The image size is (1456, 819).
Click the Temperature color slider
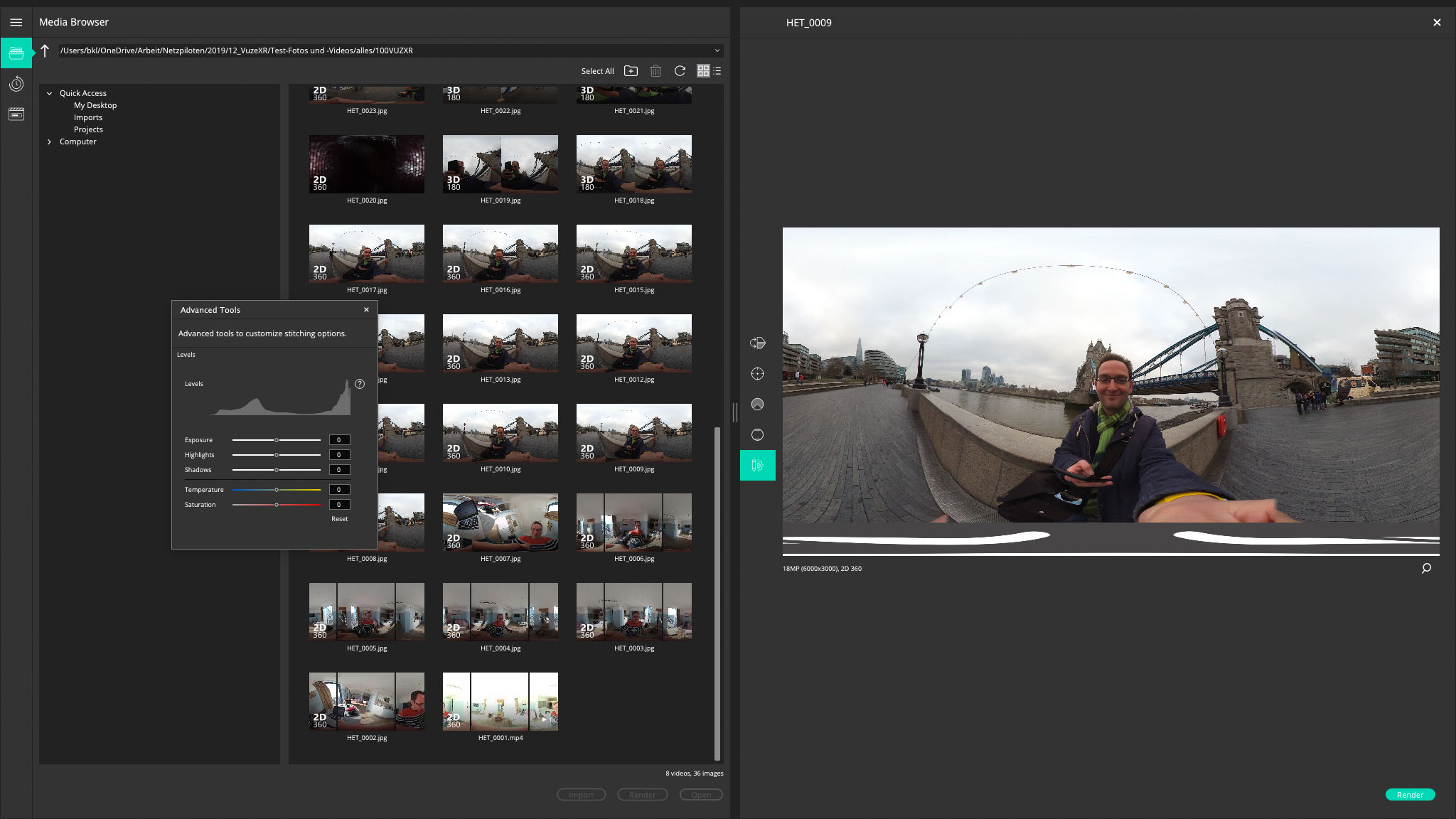277,490
